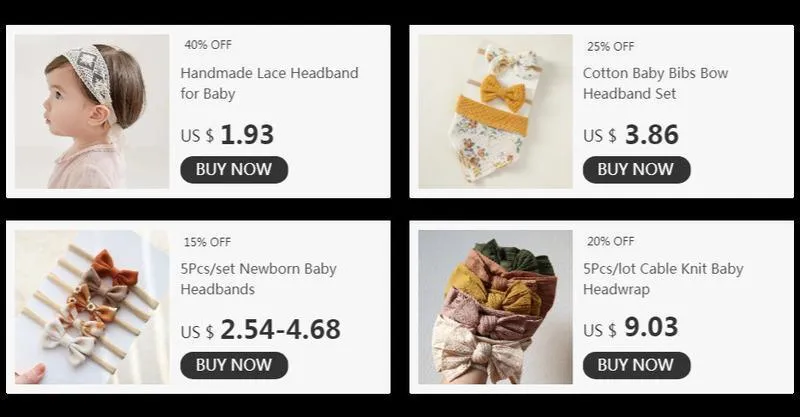
Task: Click BUY NOW under 5Pcs/set Newborn Headbands
Action: pos(234,365)
